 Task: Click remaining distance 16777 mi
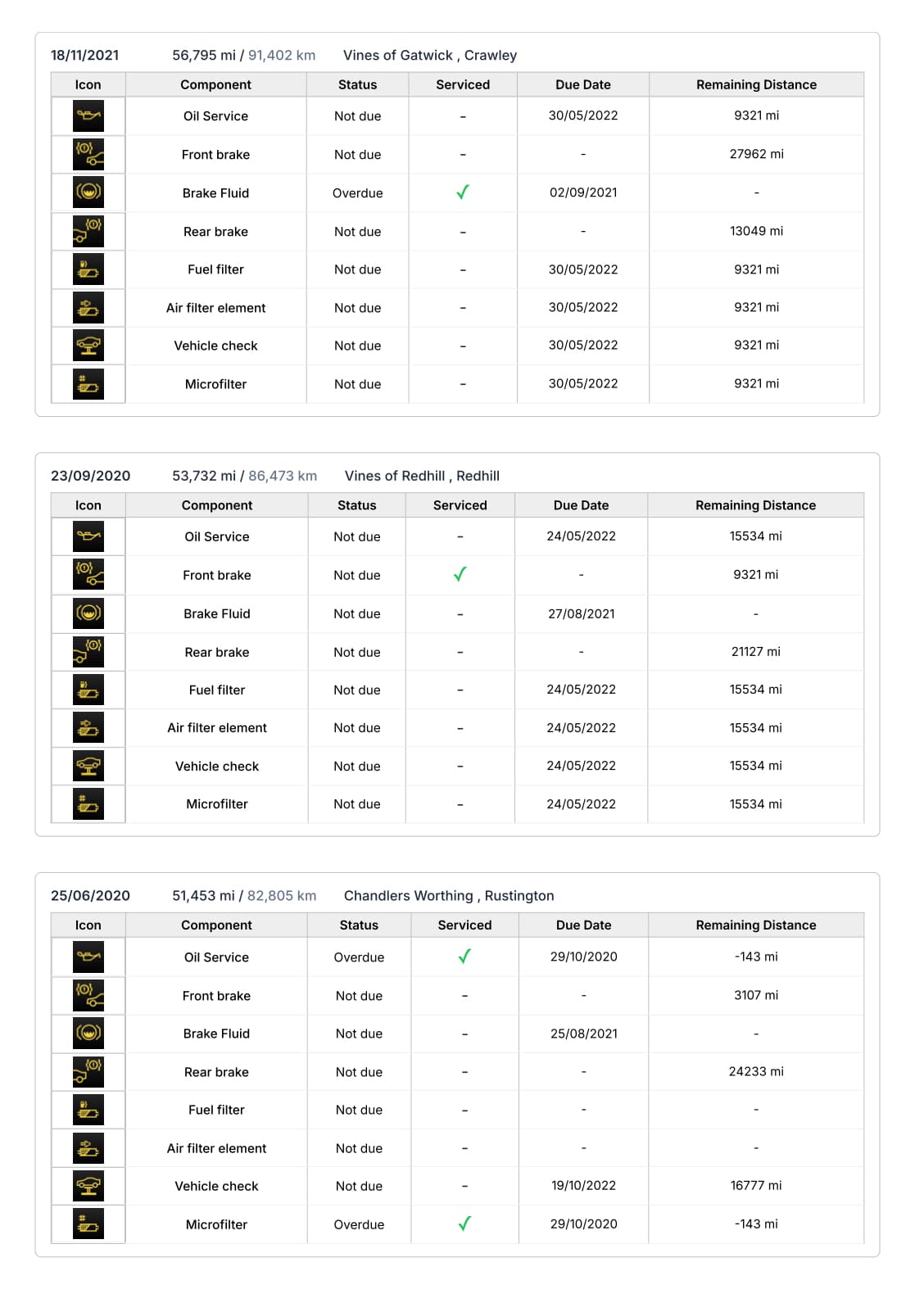click(756, 1186)
